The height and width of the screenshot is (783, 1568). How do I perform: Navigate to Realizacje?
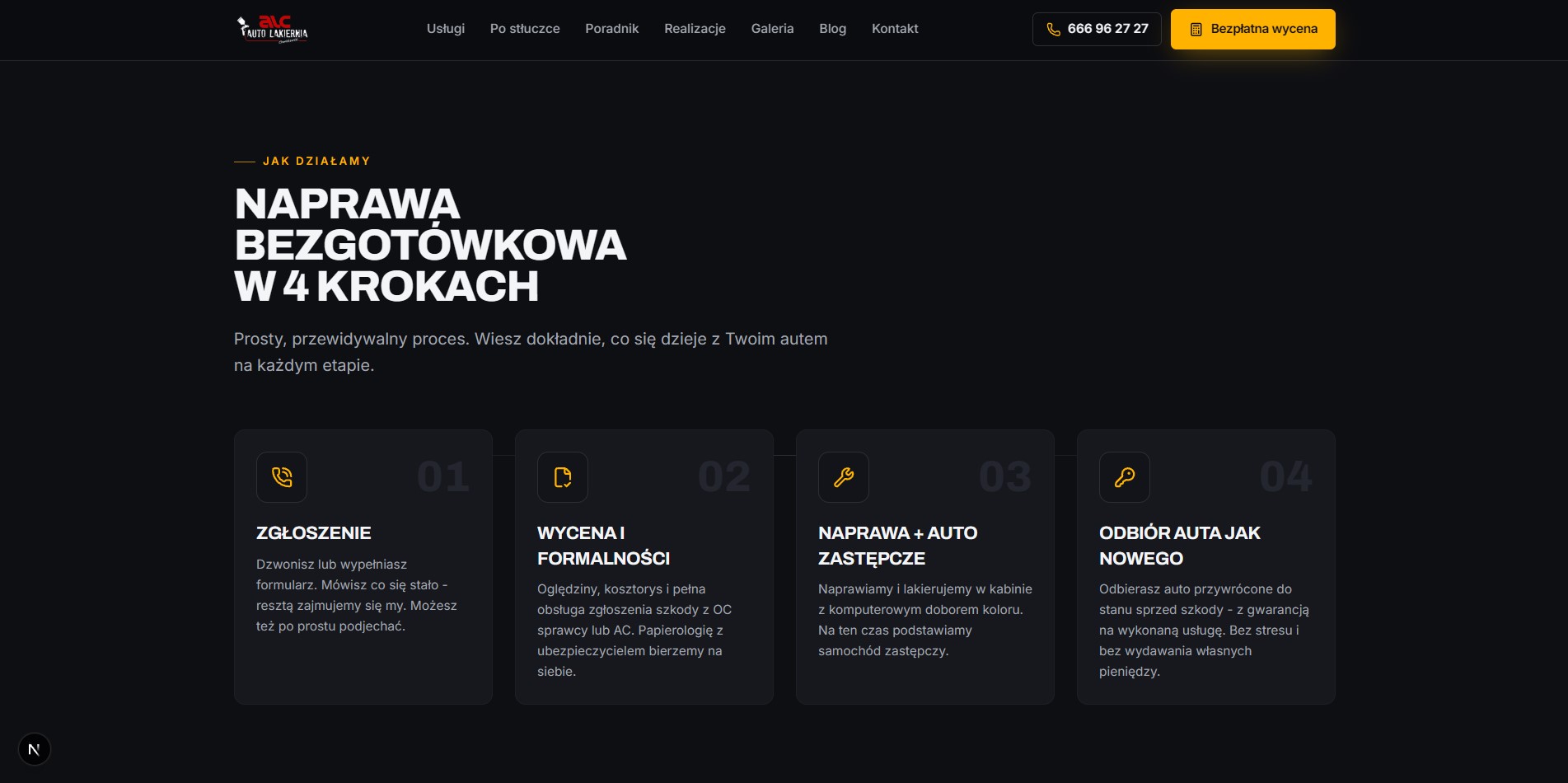click(695, 29)
